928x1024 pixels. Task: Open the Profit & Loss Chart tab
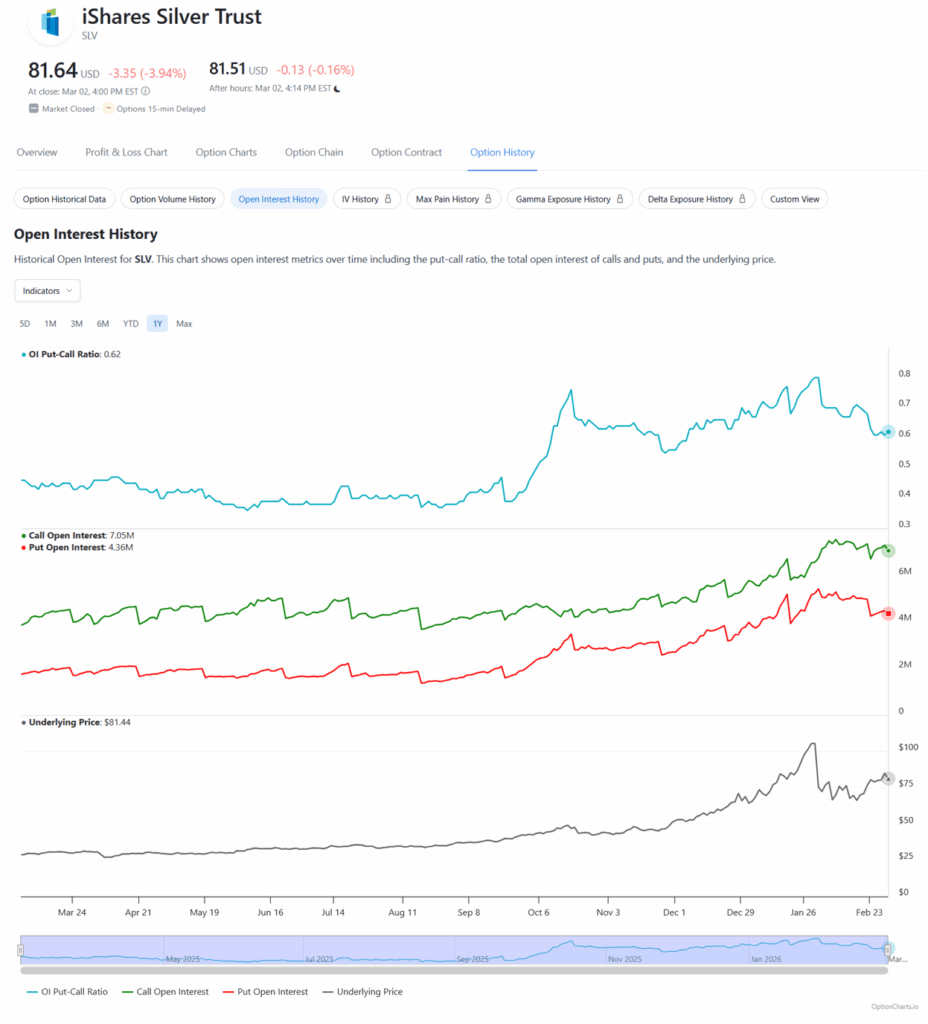[126, 152]
